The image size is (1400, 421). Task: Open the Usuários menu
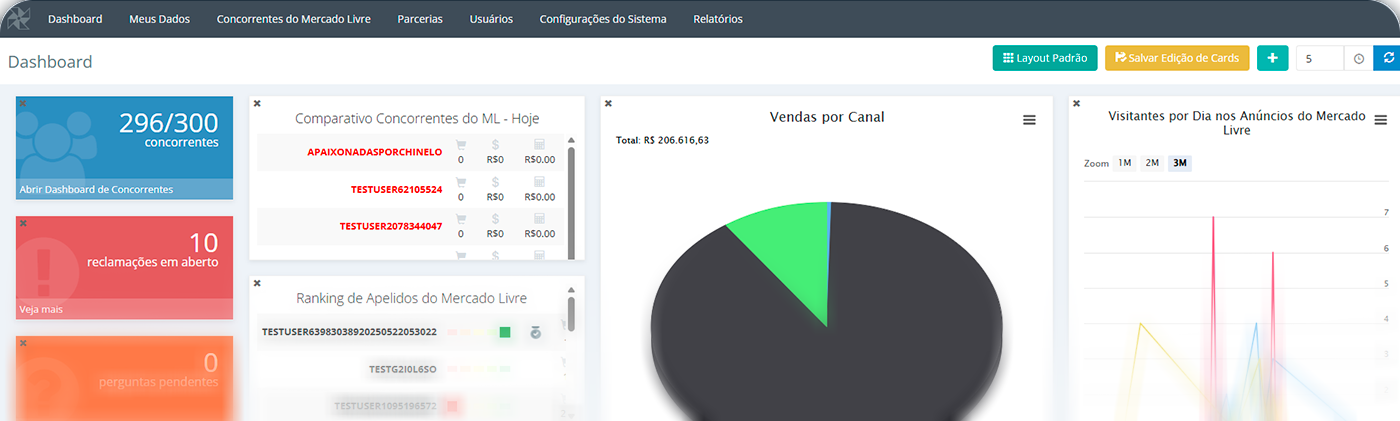point(491,19)
